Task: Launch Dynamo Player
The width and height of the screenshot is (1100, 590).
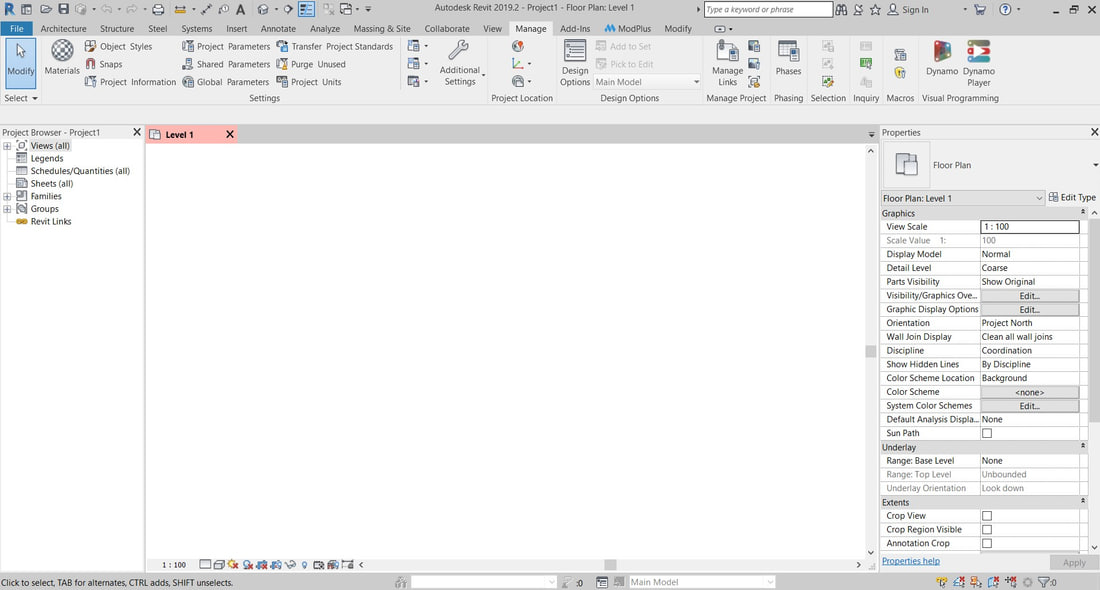Action: 979,63
